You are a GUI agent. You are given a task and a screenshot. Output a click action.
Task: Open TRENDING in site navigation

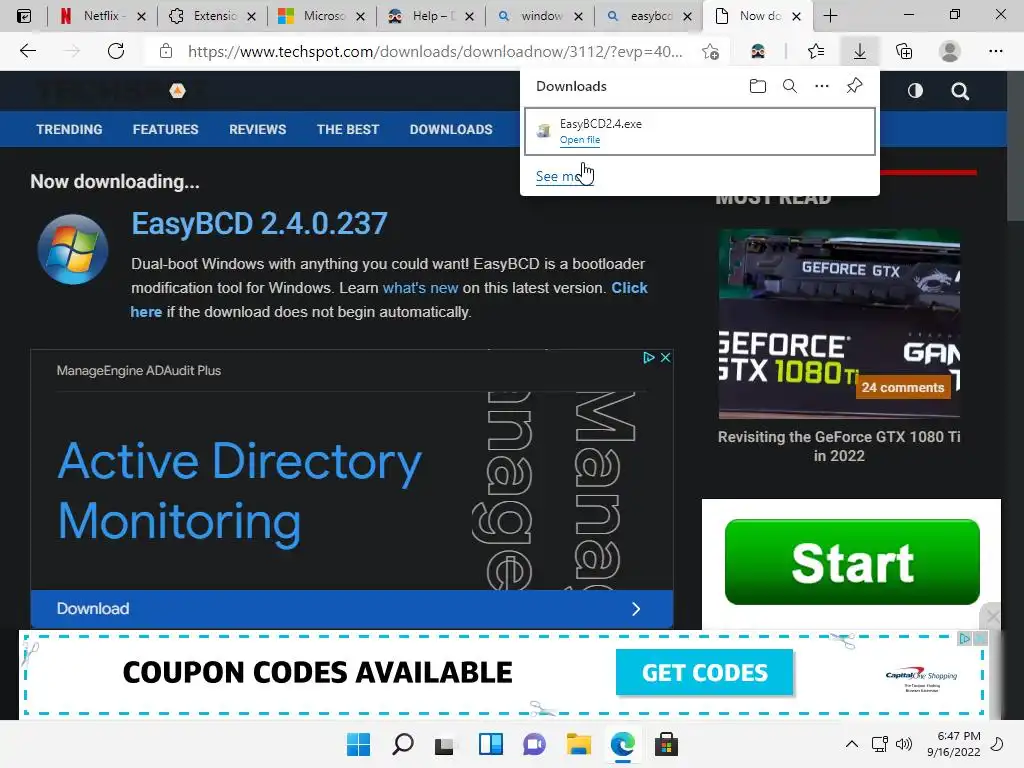[x=69, y=129]
